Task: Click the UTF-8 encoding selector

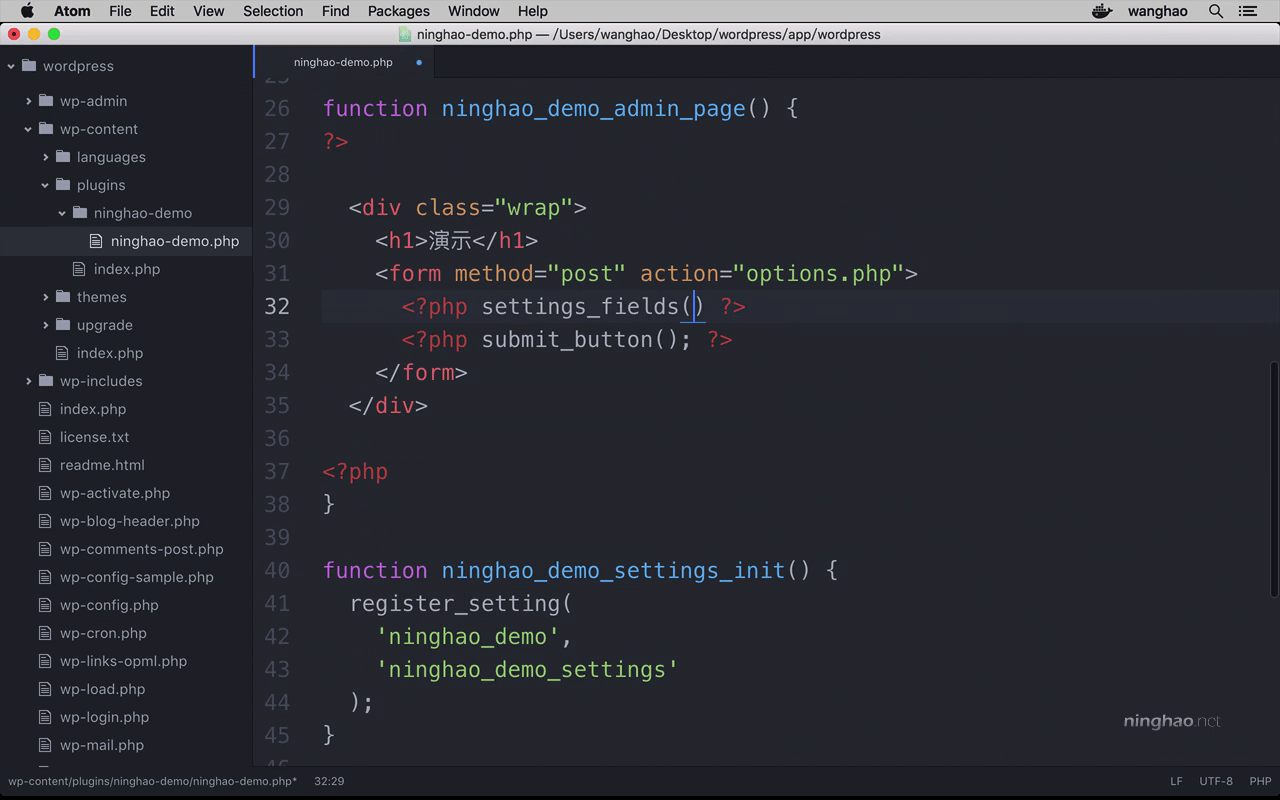Action: tap(1216, 781)
